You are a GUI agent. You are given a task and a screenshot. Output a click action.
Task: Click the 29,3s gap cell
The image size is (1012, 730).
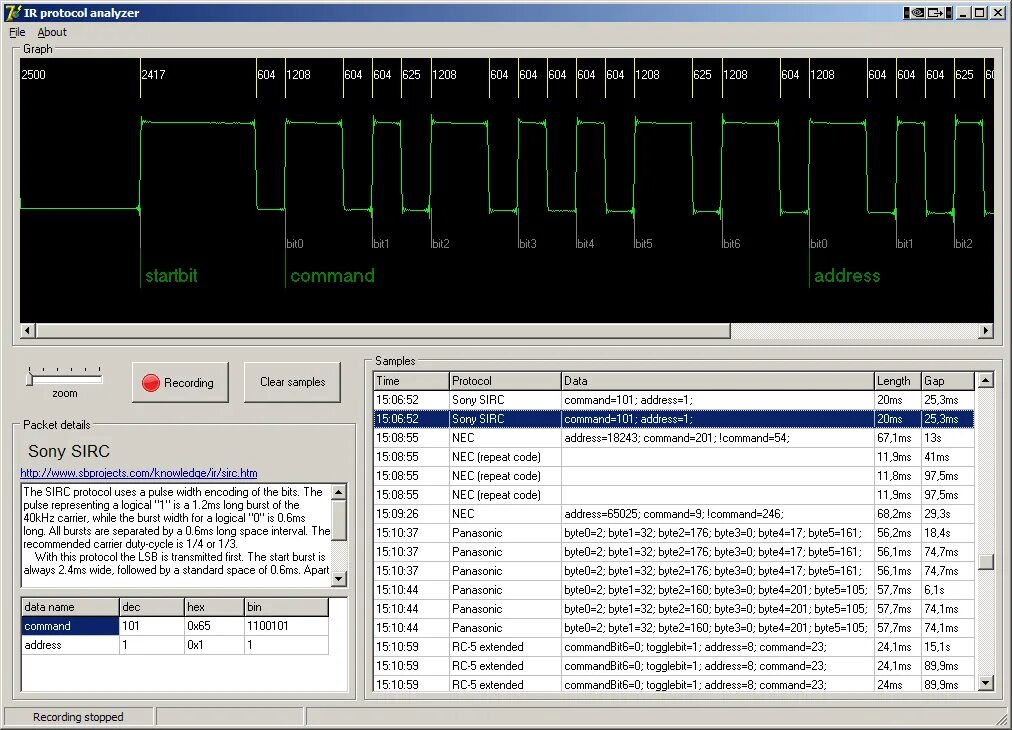(x=947, y=514)
